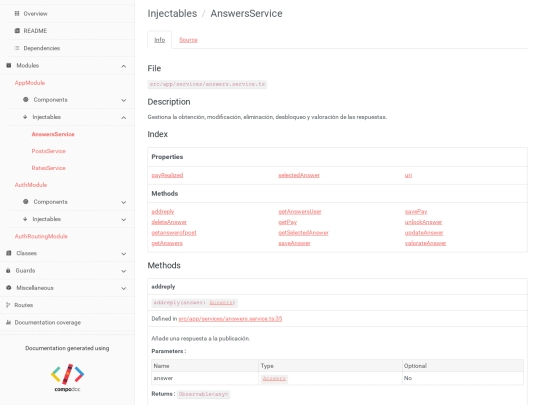The width and height of the screenshot is (540, 405).
Task: Click the compodoc logo
Action: pos(68,378)
